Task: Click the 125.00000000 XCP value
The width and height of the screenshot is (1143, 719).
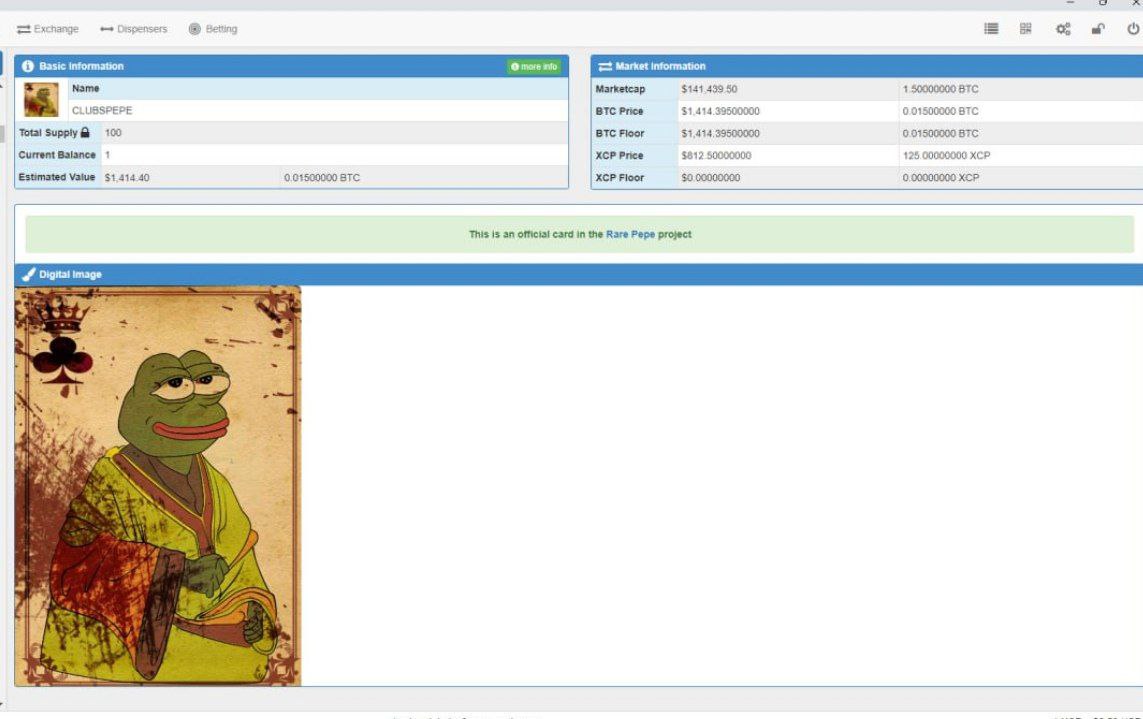Action: 946,155
